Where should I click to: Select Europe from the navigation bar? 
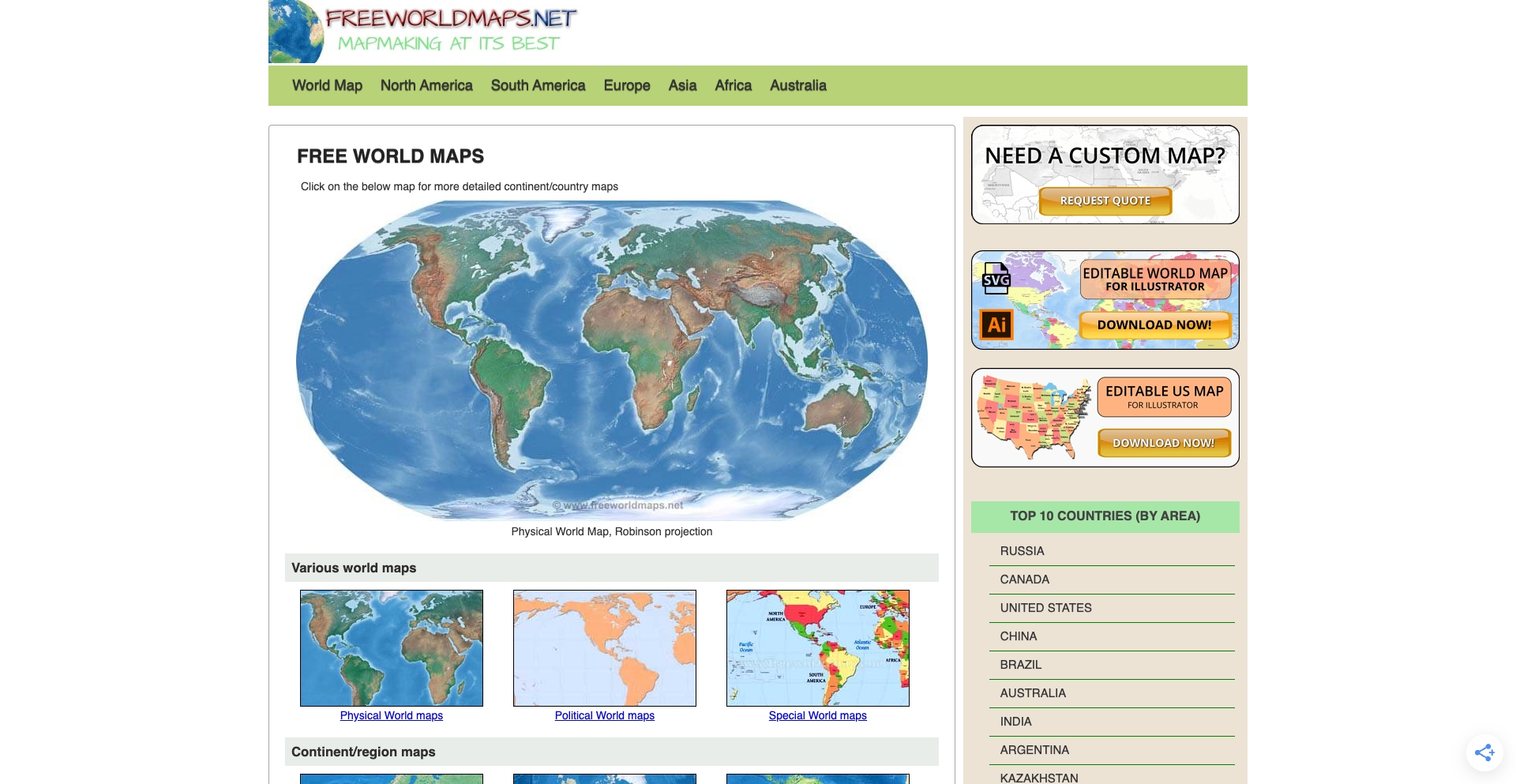point(626,85)
